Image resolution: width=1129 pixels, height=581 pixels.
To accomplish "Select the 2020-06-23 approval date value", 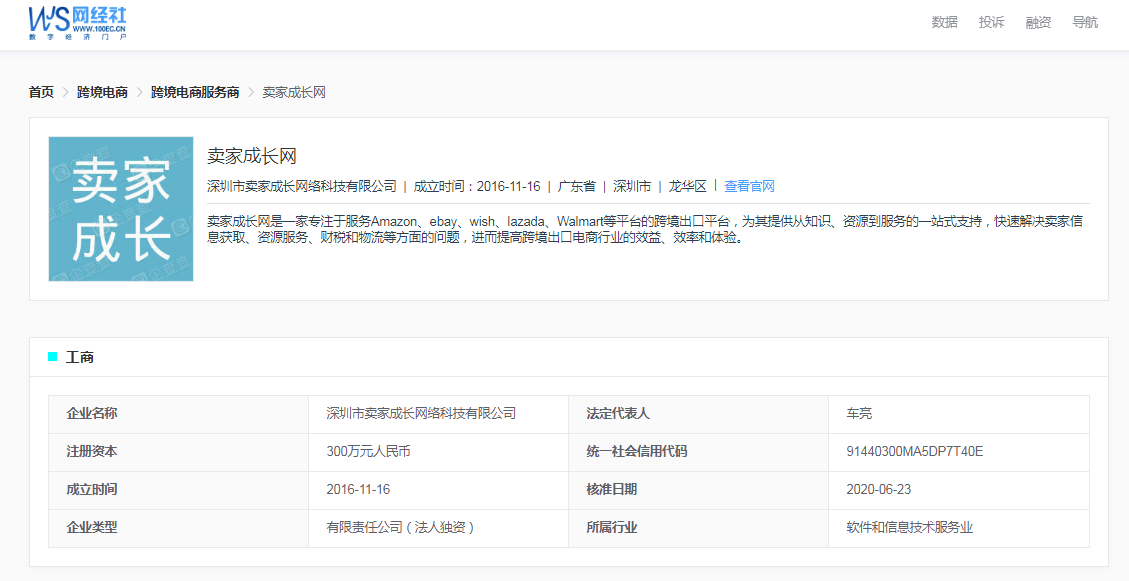I will click(878, 490).
